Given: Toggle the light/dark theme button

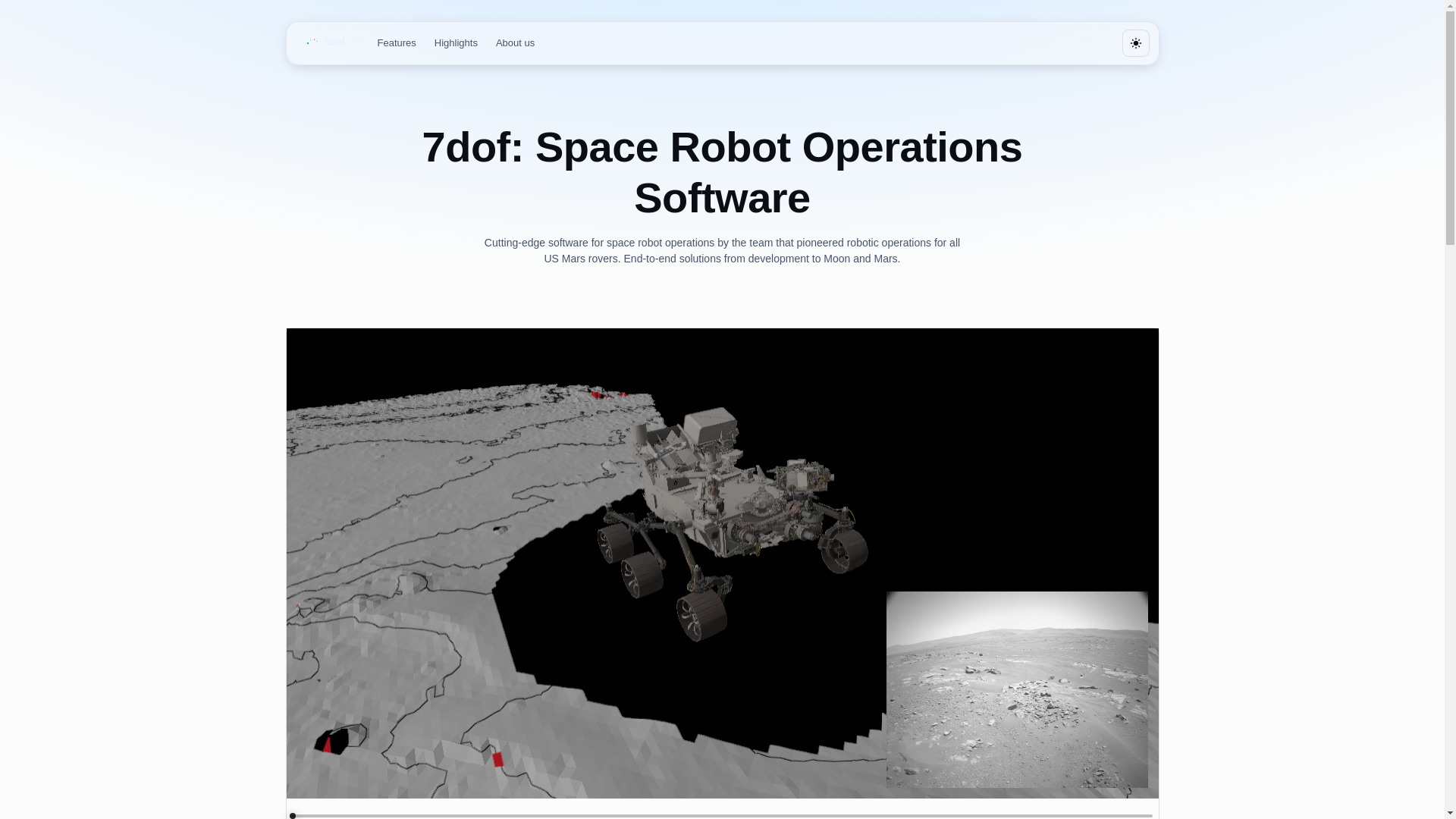Looking at the screenshot, I should point(1135,43).
